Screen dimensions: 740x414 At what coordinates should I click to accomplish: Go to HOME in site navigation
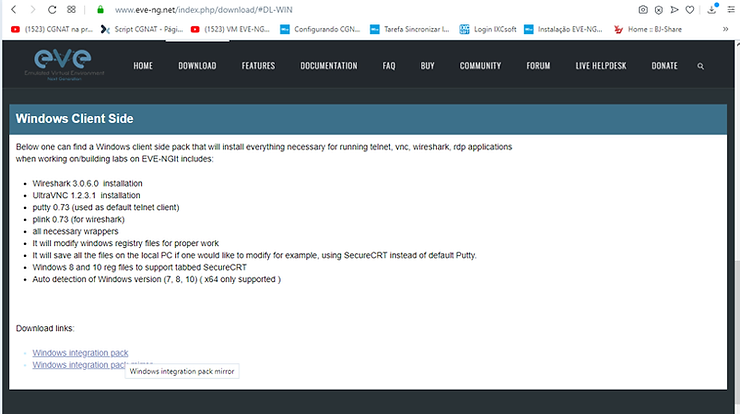[x=143, y=66]
